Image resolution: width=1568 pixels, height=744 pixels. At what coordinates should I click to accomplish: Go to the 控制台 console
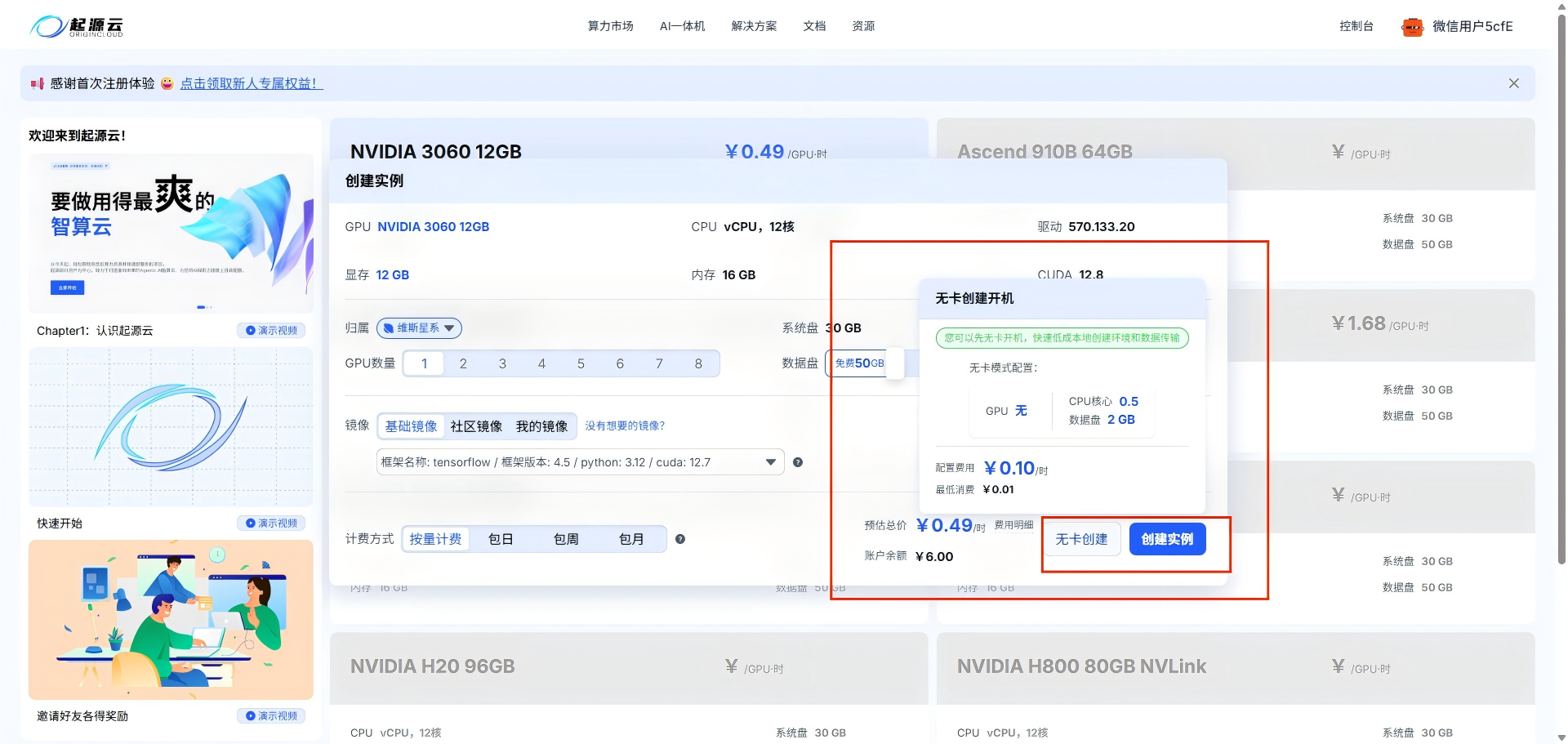[1356, 26]
